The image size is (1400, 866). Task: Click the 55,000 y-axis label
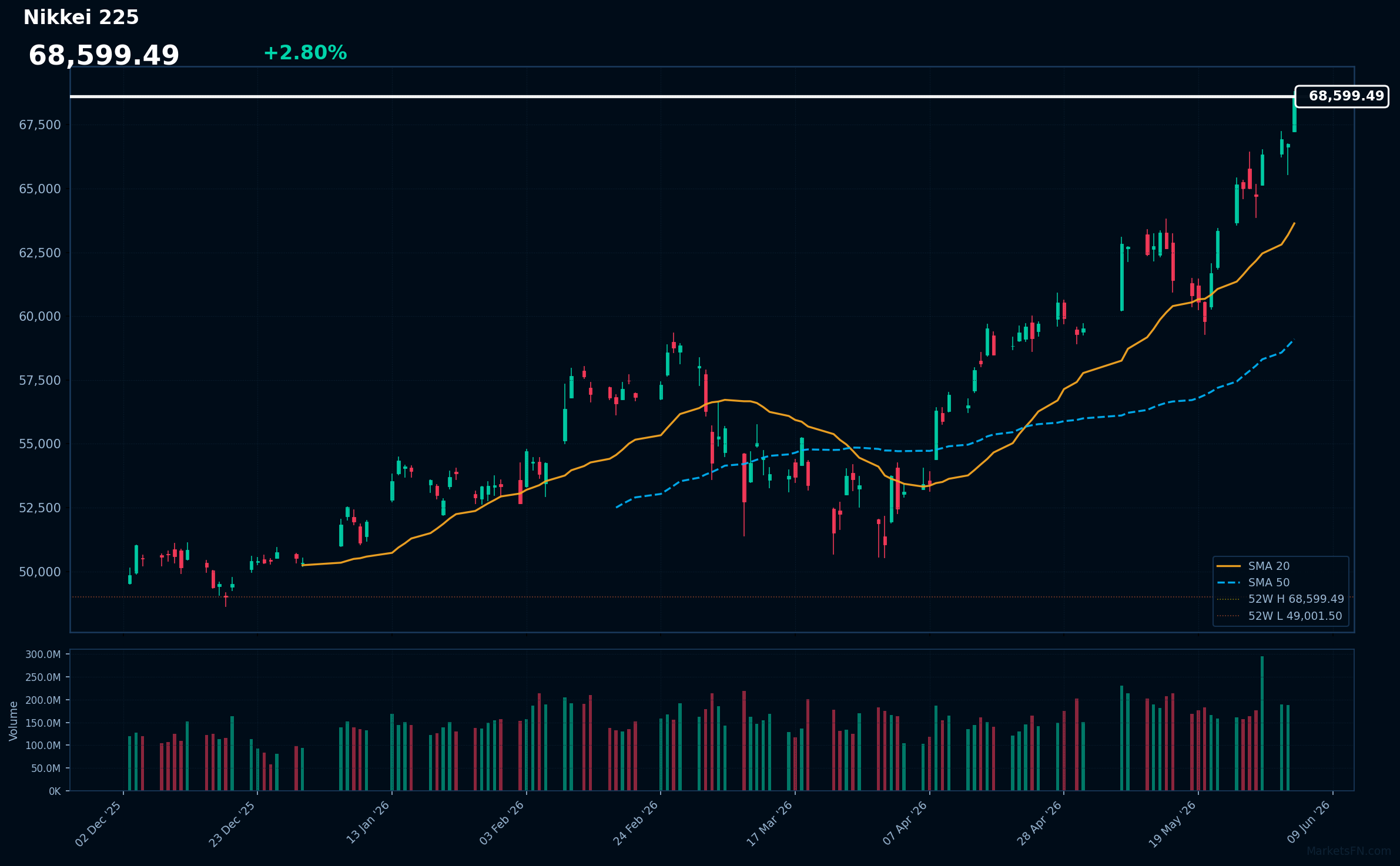tap(40, 444)
